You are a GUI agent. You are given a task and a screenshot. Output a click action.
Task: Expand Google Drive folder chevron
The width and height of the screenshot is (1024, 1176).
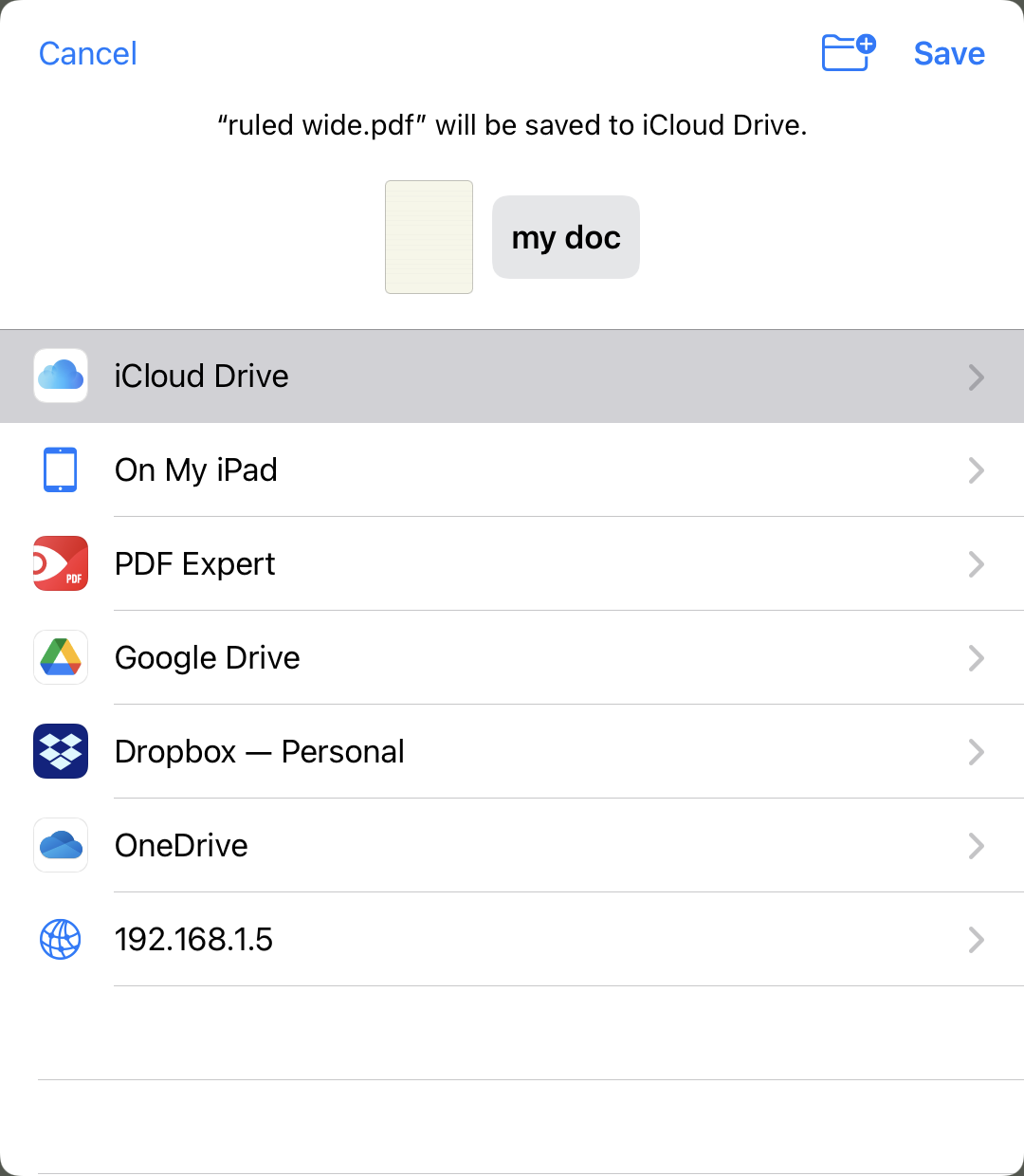(976, 658)
